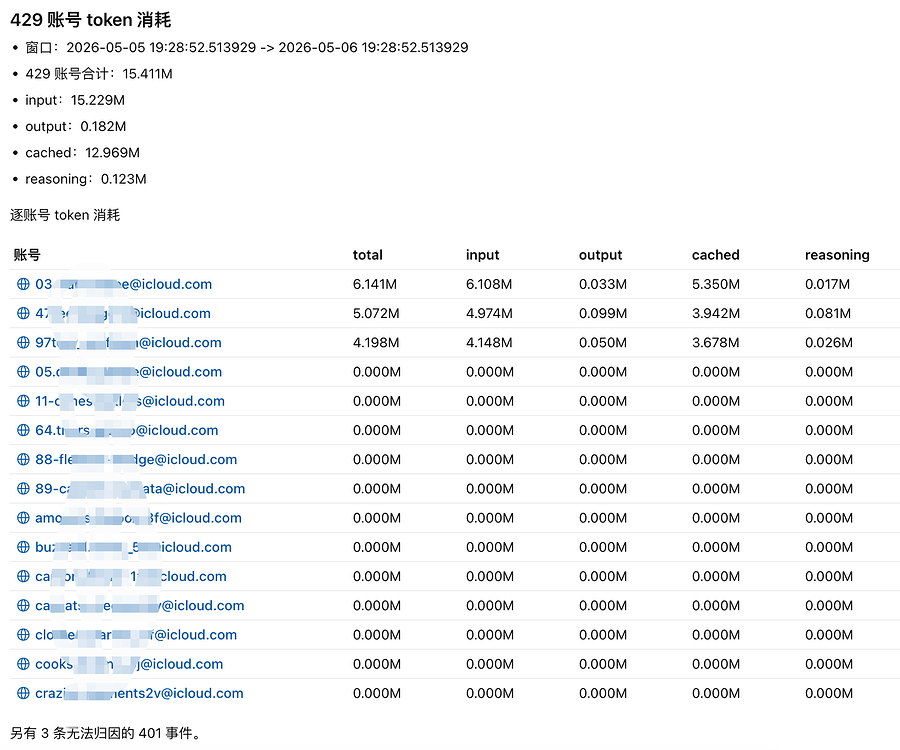Select the 5.350M cached value
Image resolution: width=900 pixels, height=750 pixels.
[716, 284]
